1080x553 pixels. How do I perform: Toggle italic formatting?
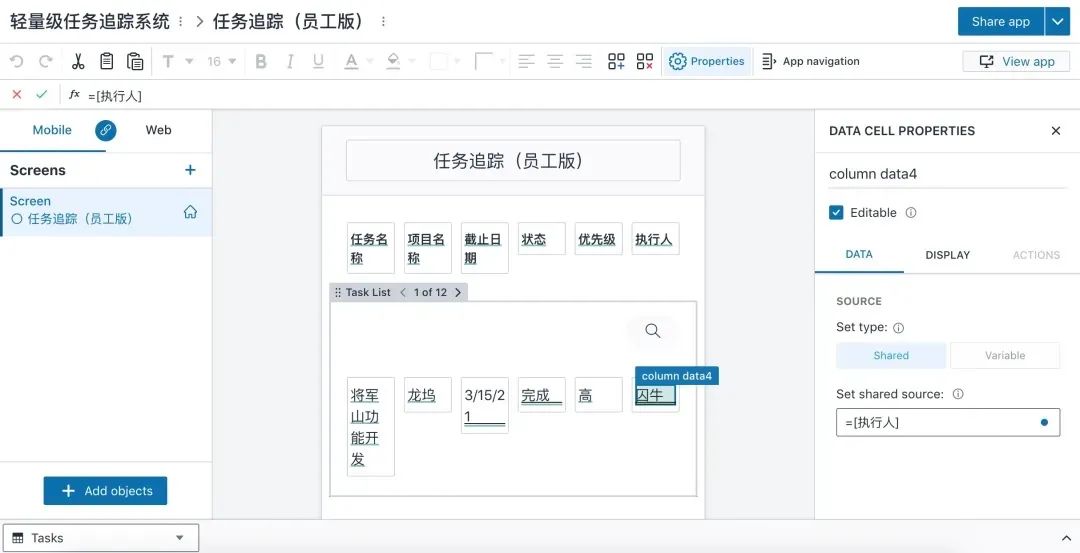[x=290, y=61]
